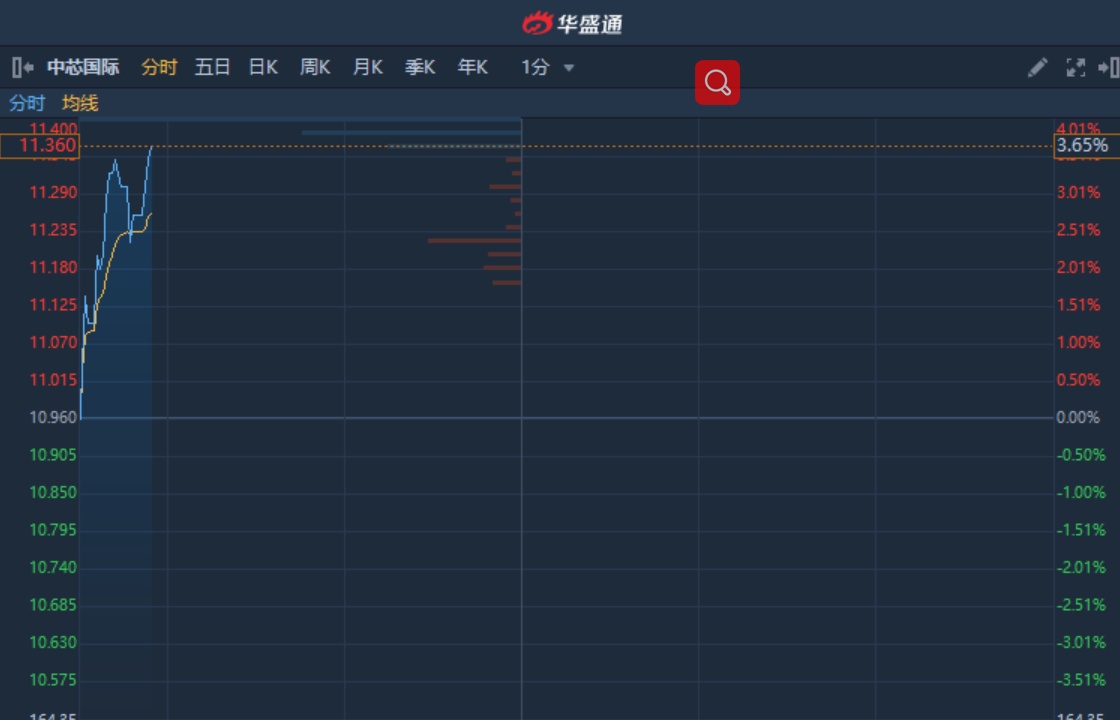Collapse right panel arrow icon

tap(1109, 68)
